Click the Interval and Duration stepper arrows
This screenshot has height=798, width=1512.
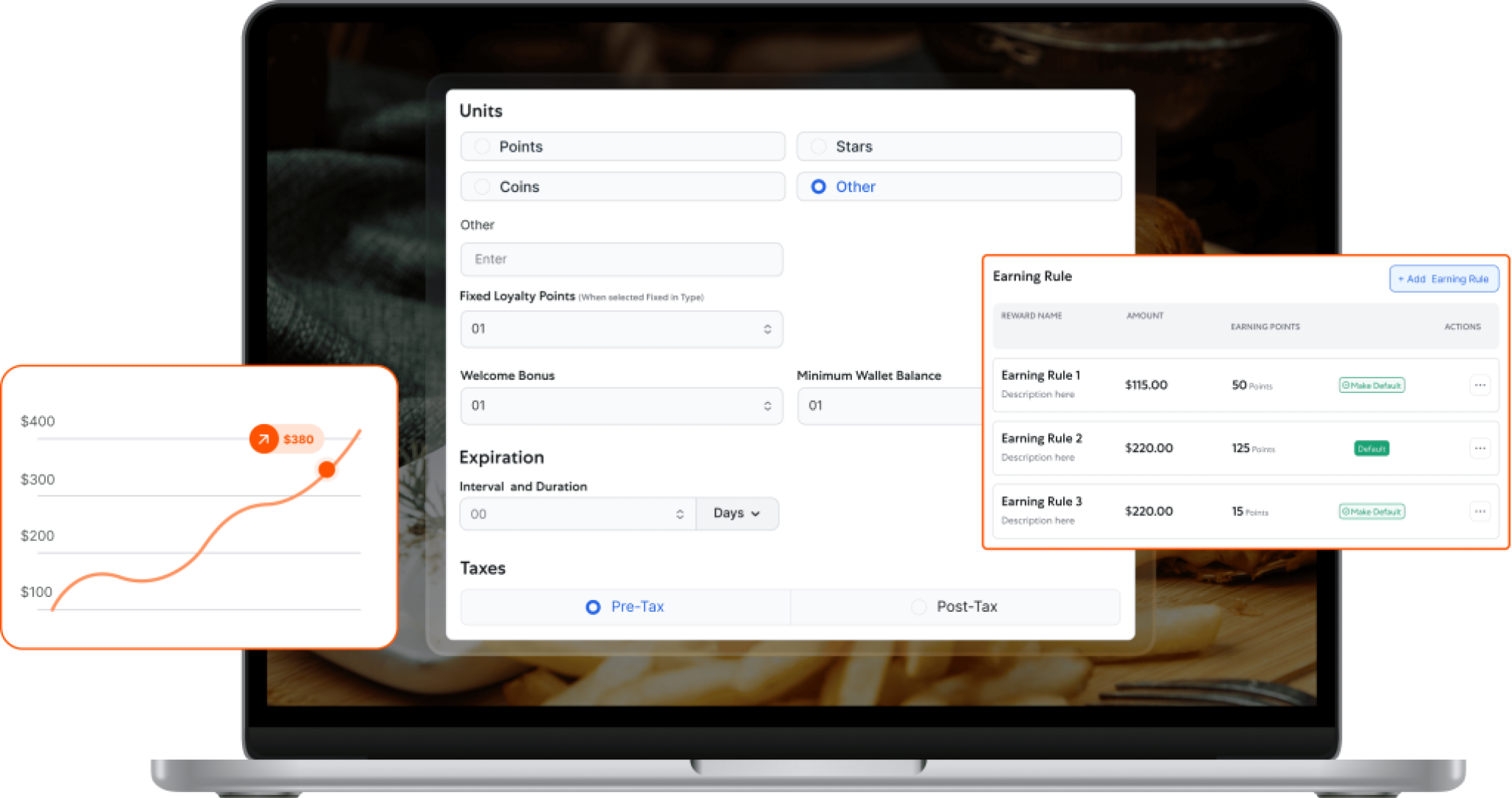[680, 514]
